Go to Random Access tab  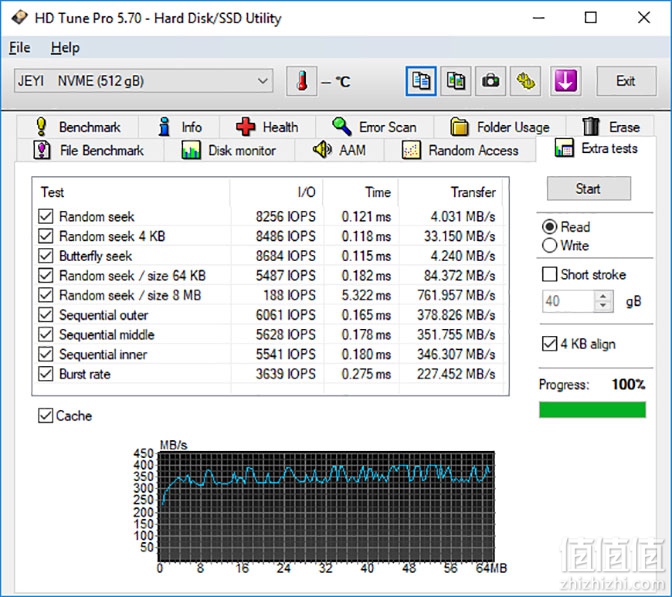click(x=460, y=150)
